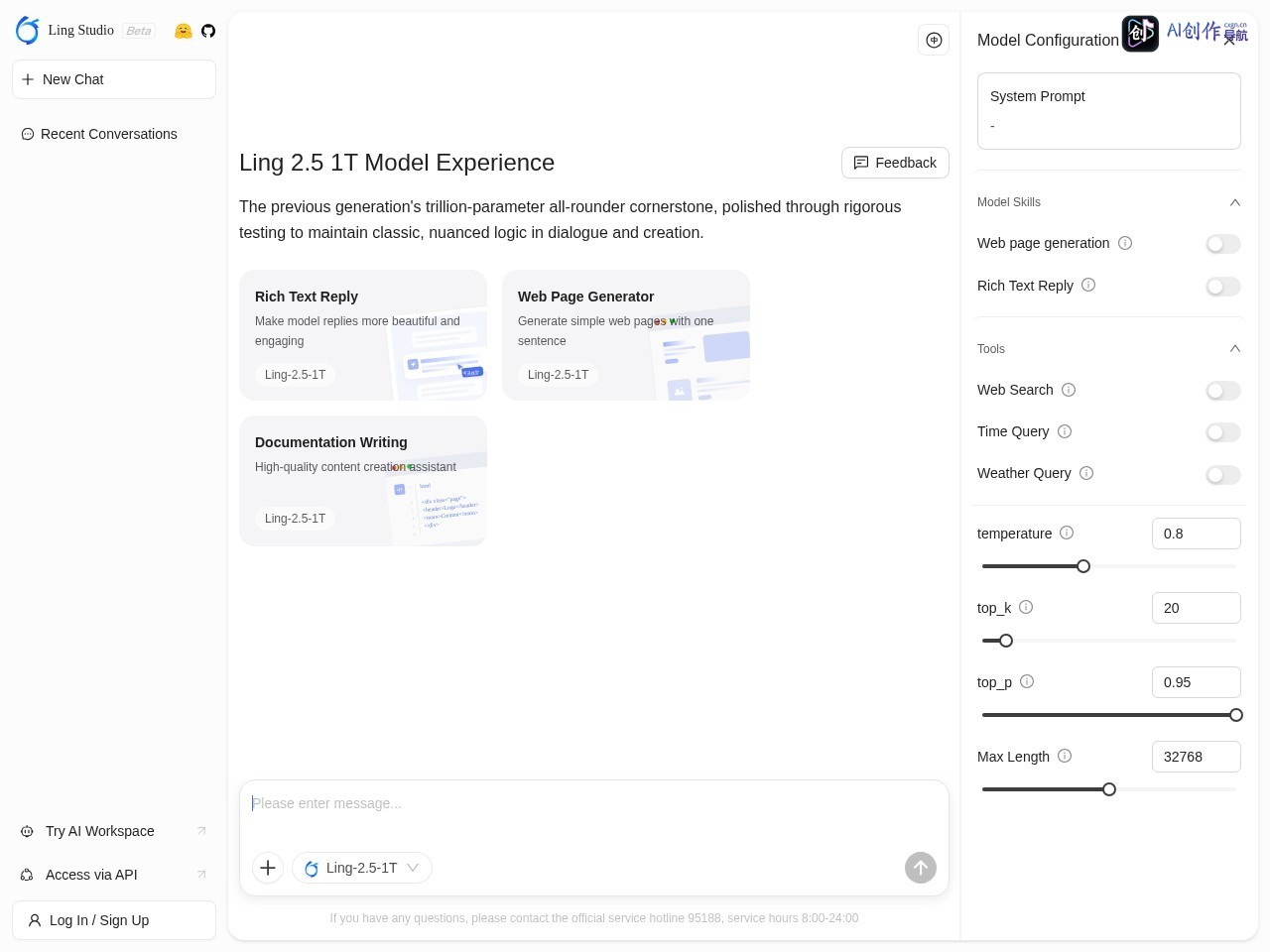Click the globe icon above Feedback
The height and width of the screenshot is (952, 1270).
[934, 40]
